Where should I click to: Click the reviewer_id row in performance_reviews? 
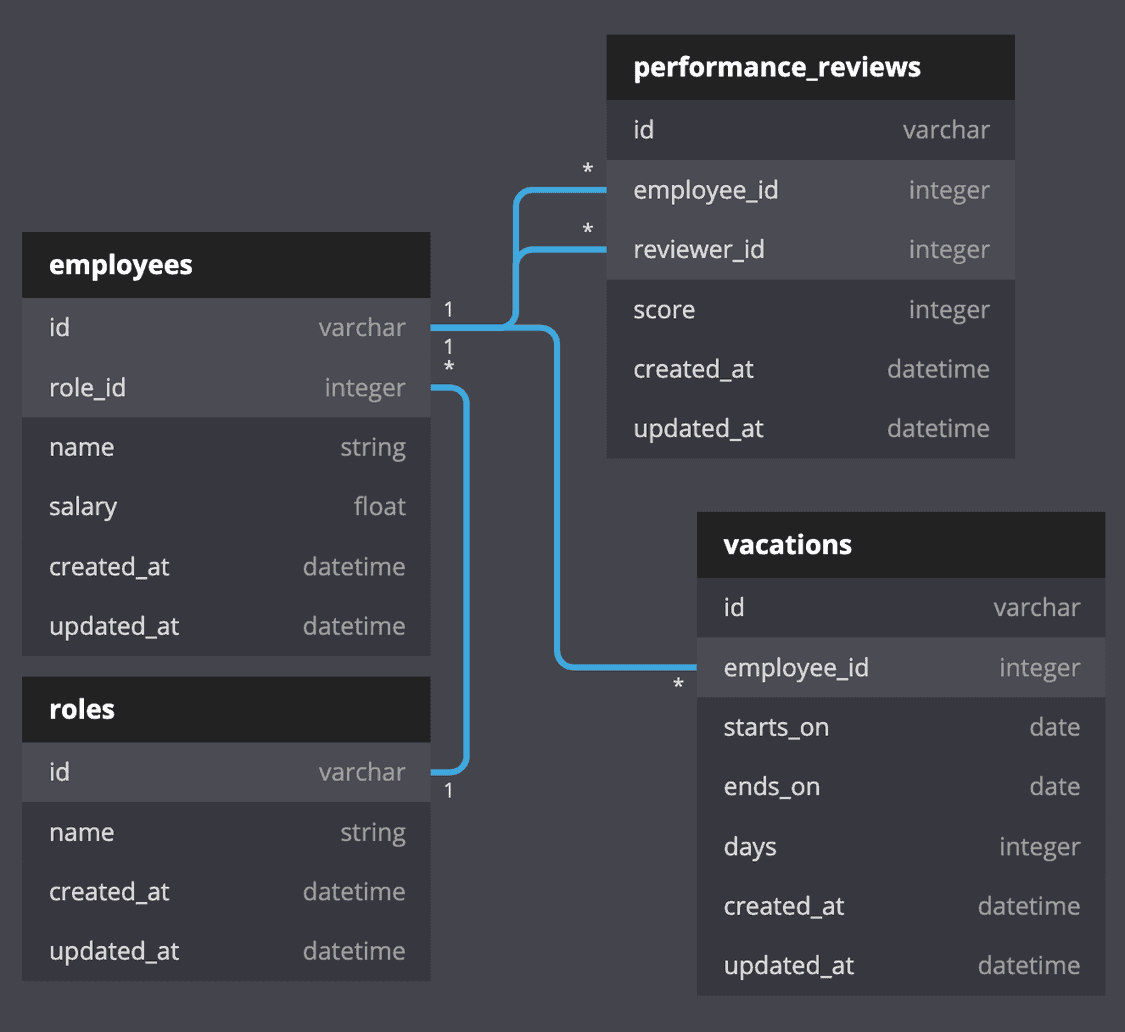point(810,249)
